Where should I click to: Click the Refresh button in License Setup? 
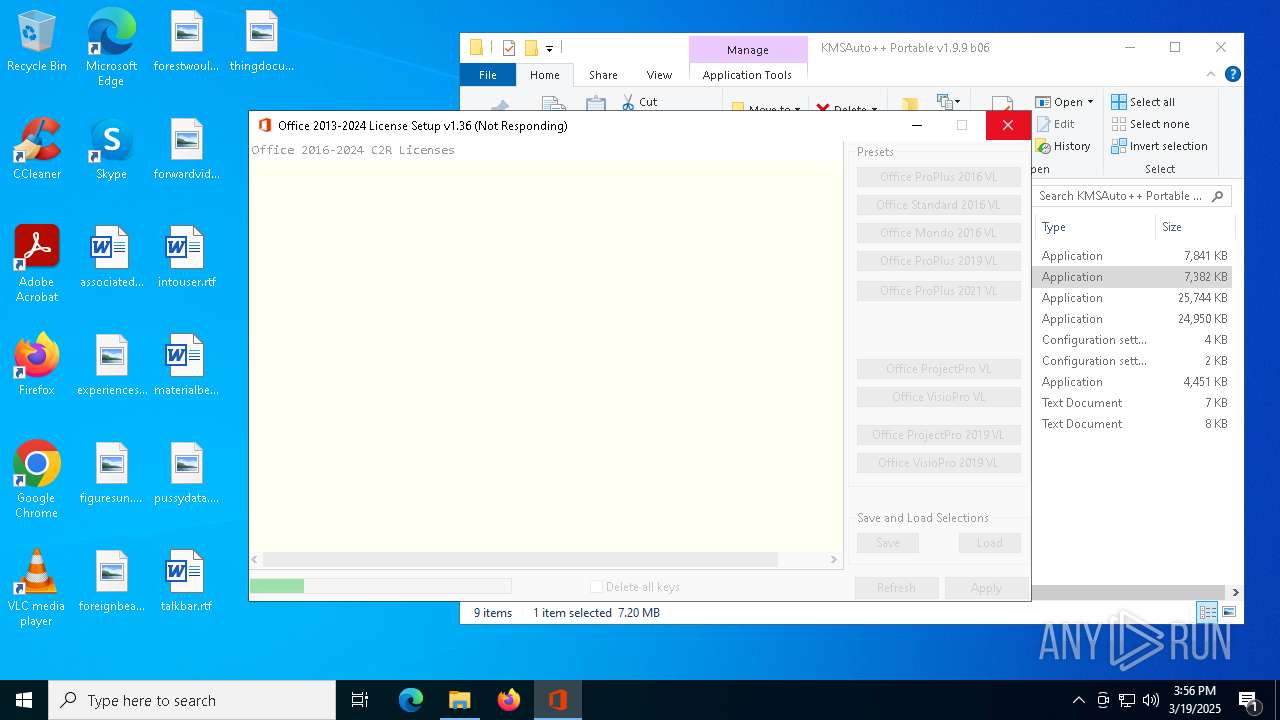pyautogui.click(x=896, y=588)
